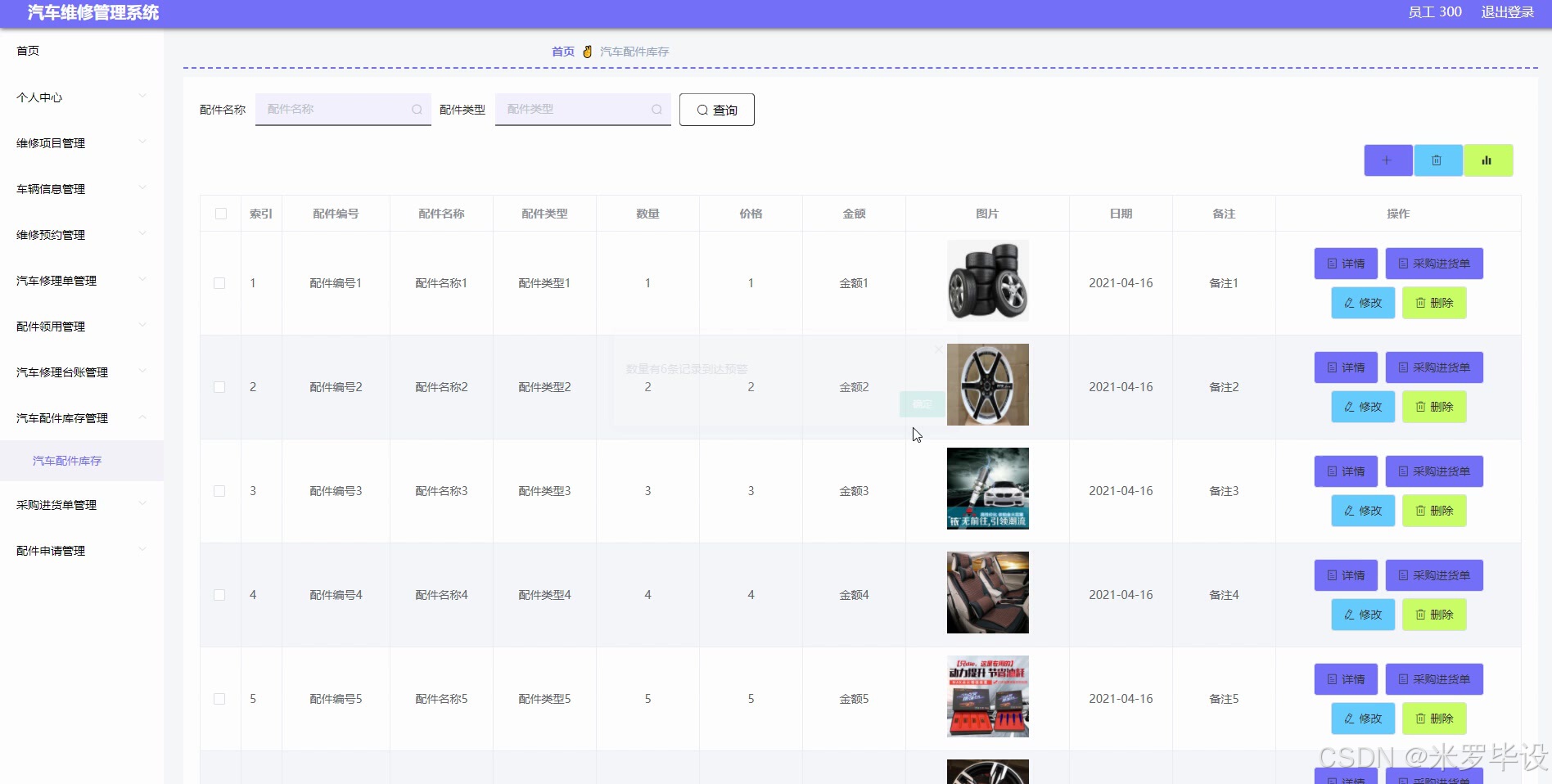Viewport: 1552px width, 784px height.
Task: Focus the 配件类型 search input
Action: (583, 109)
